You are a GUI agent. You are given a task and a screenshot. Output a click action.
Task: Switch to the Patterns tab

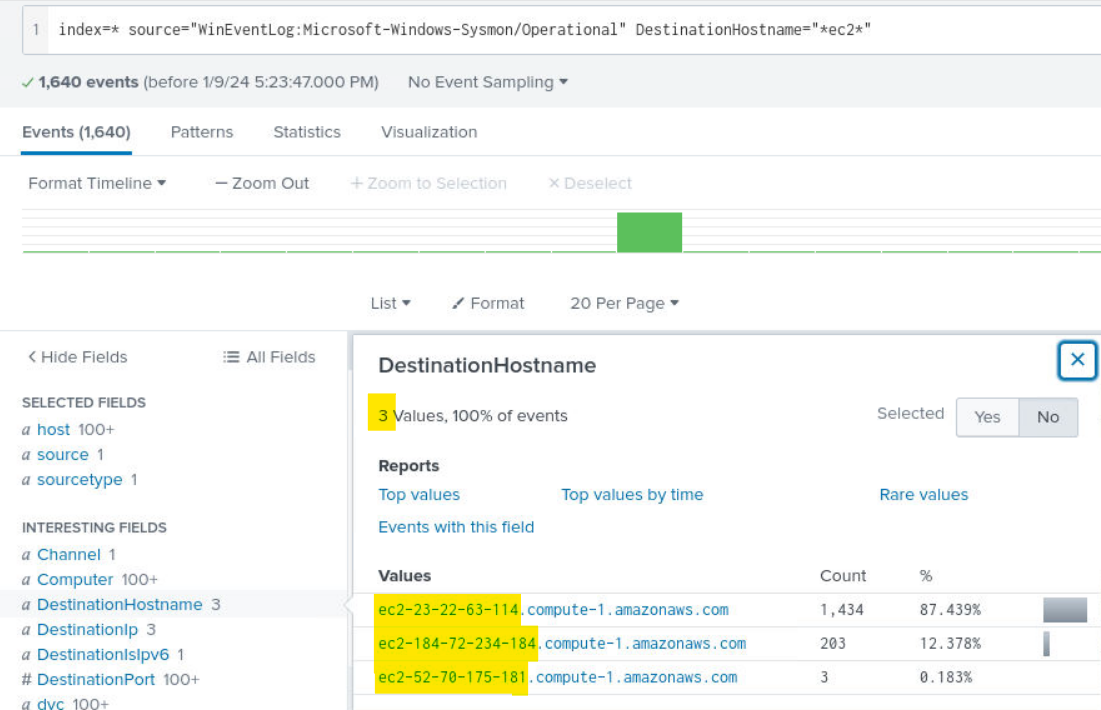pyautogui.click(x=202, y=132)
